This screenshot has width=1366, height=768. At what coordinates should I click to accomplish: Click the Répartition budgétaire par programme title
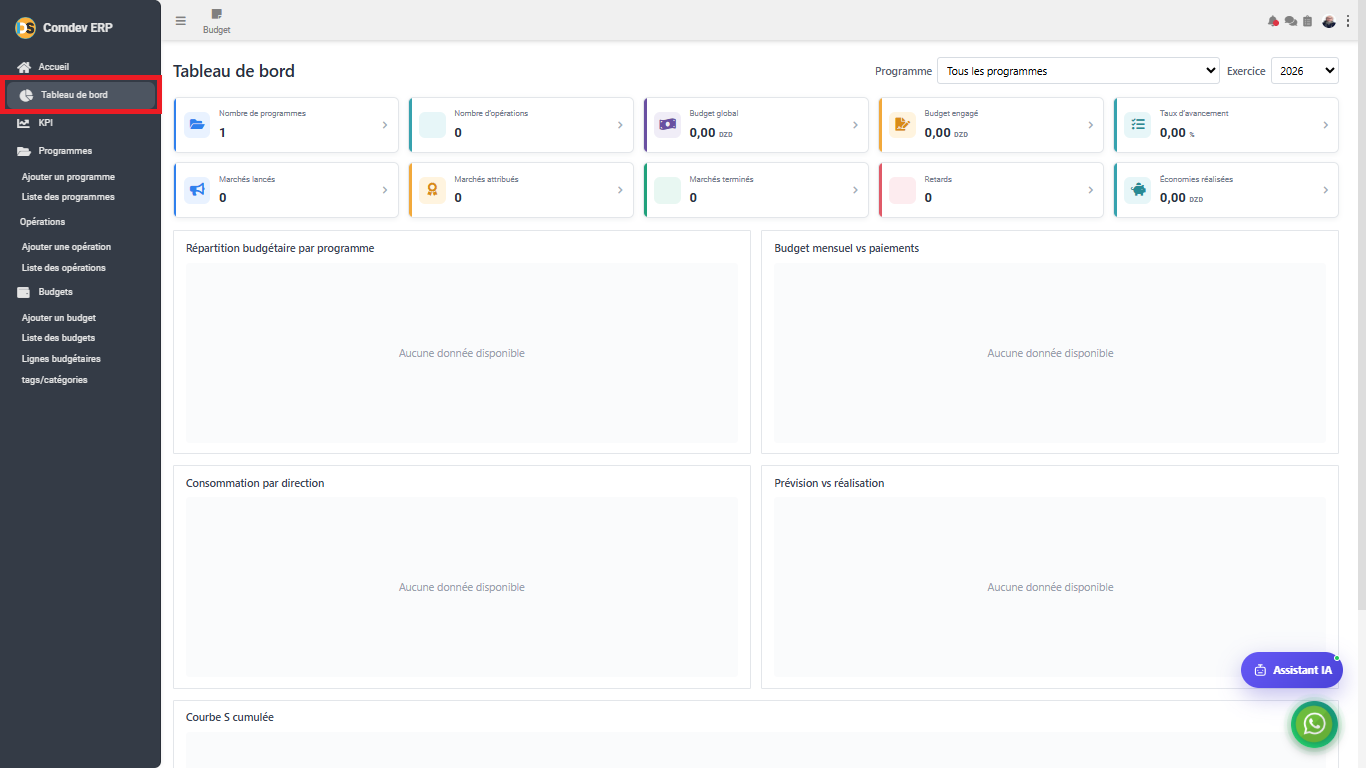(280, 248)
